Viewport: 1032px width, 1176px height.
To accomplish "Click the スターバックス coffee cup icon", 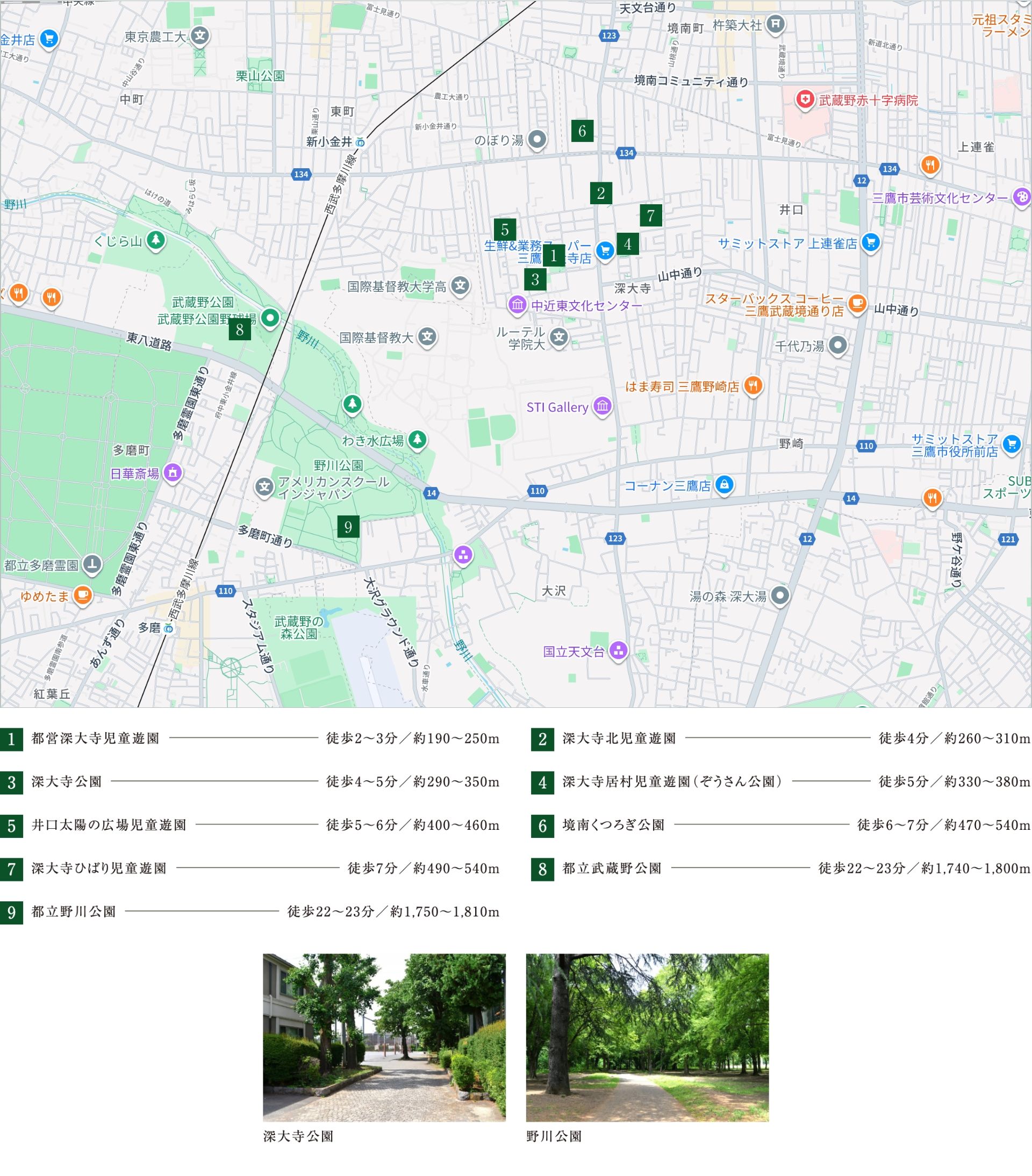I will click(857, 302).
